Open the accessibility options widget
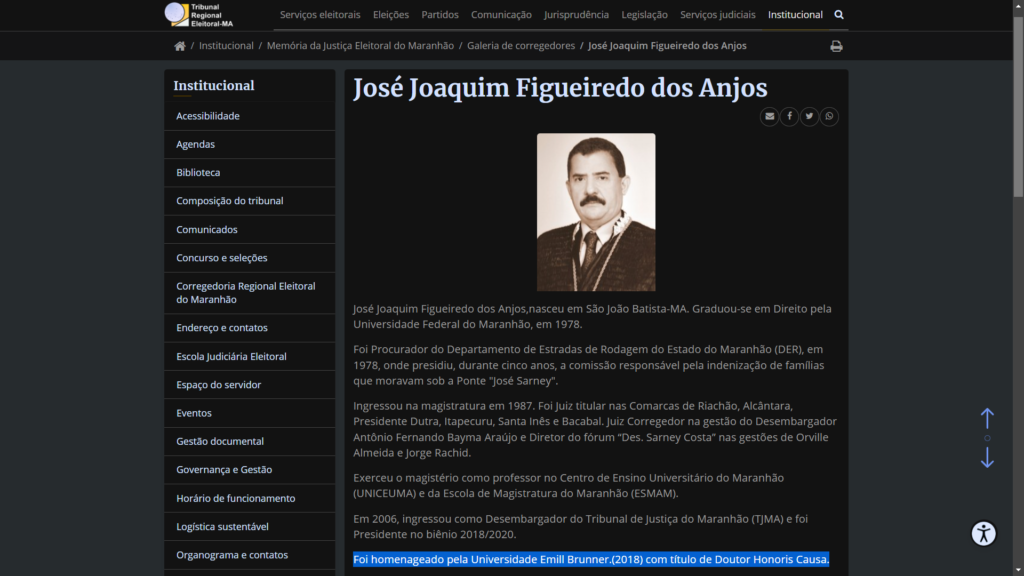1024x576 pixels. click(x=984, y=533)
